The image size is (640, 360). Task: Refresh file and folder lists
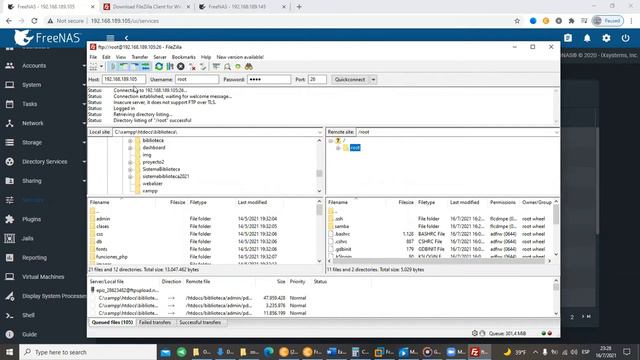point(159,67)
